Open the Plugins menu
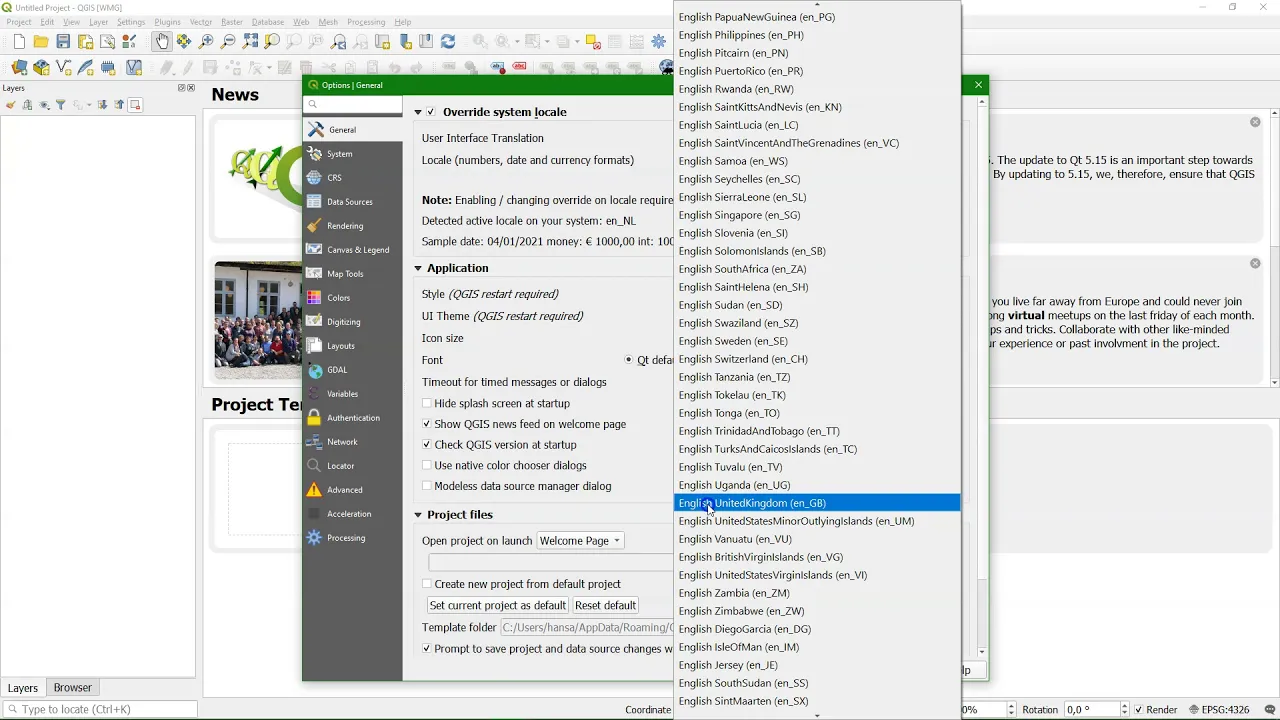This screenshot has width=1280, height=720. (168, 22)
